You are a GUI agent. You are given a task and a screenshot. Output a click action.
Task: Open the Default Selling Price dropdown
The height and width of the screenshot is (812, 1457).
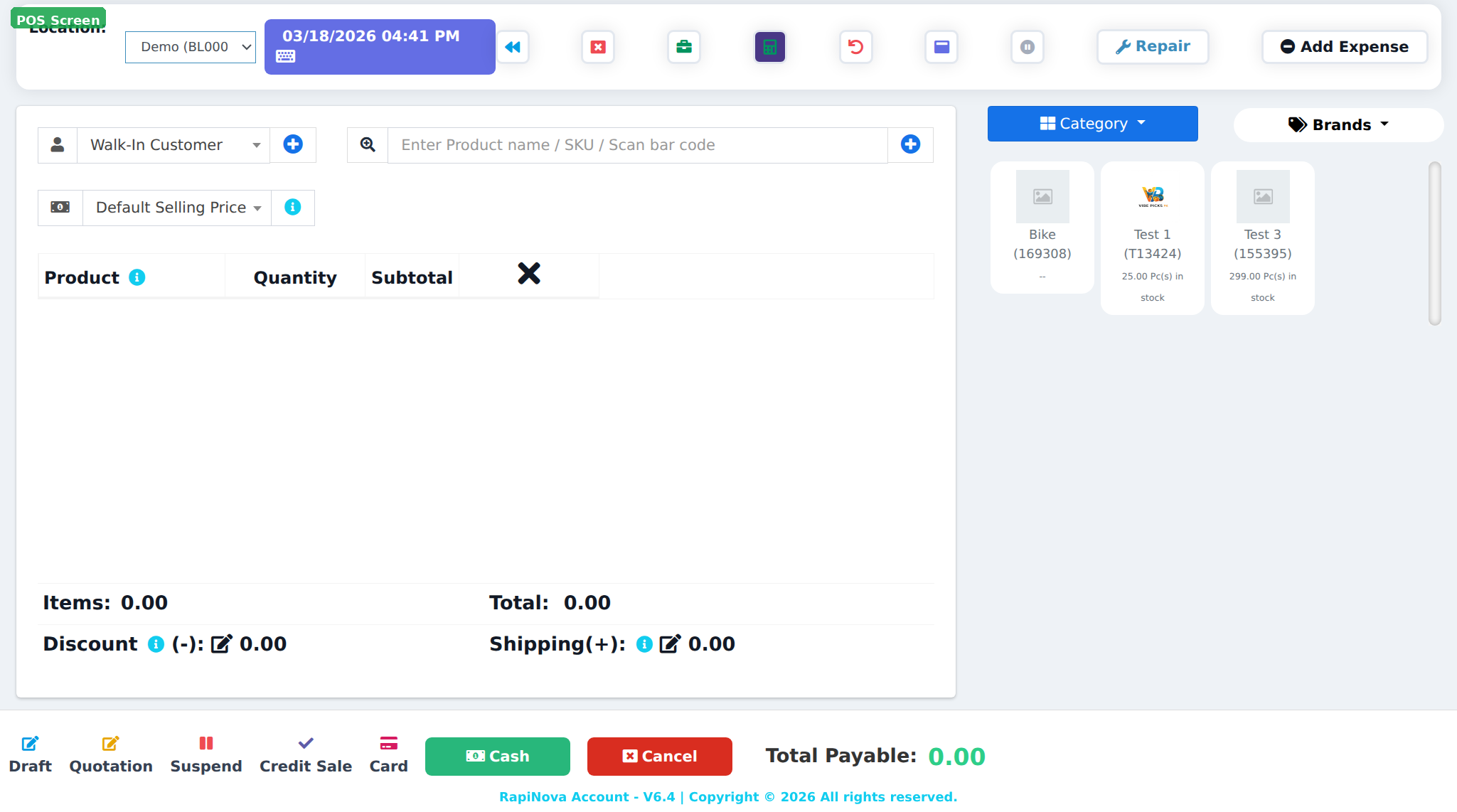(x=177, y=208)
